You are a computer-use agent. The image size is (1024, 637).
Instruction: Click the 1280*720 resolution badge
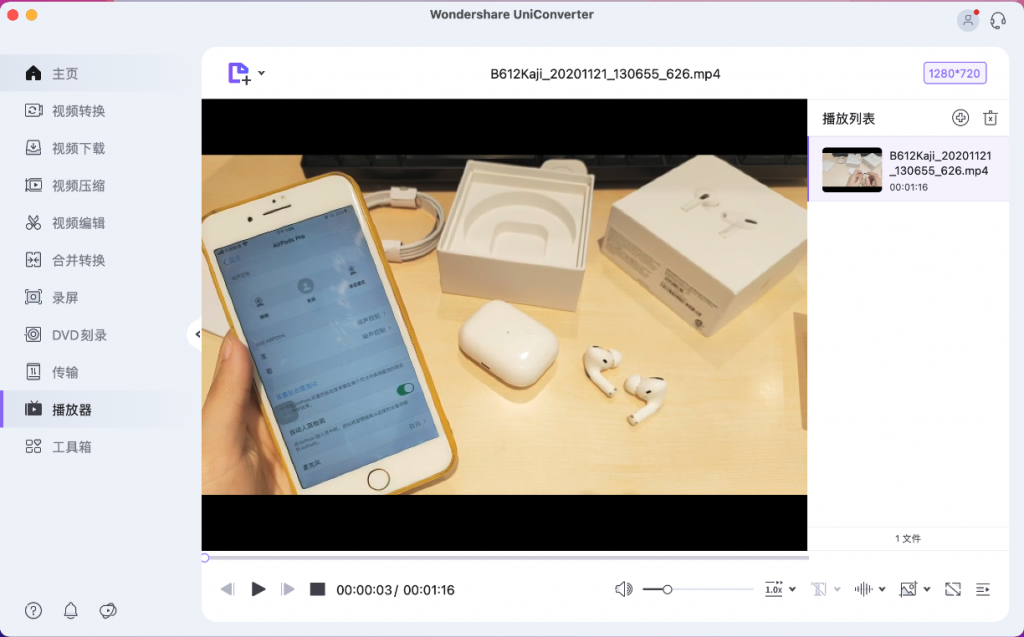(954, 72)
